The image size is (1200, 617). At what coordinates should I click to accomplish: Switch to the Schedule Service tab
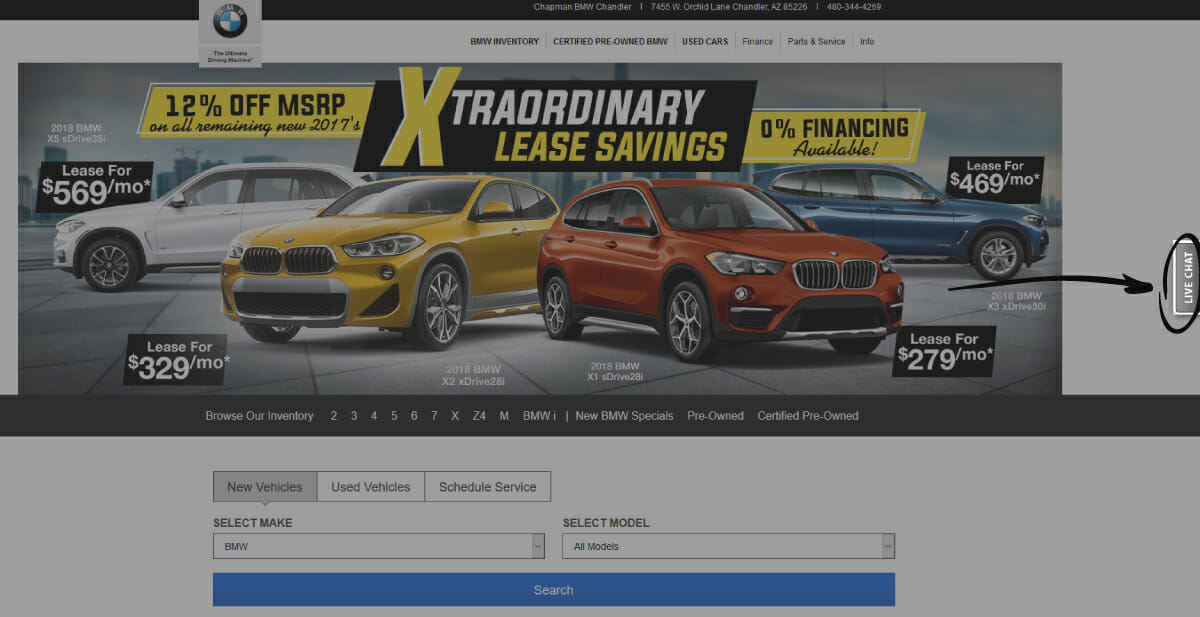click(x=488, y=487)
